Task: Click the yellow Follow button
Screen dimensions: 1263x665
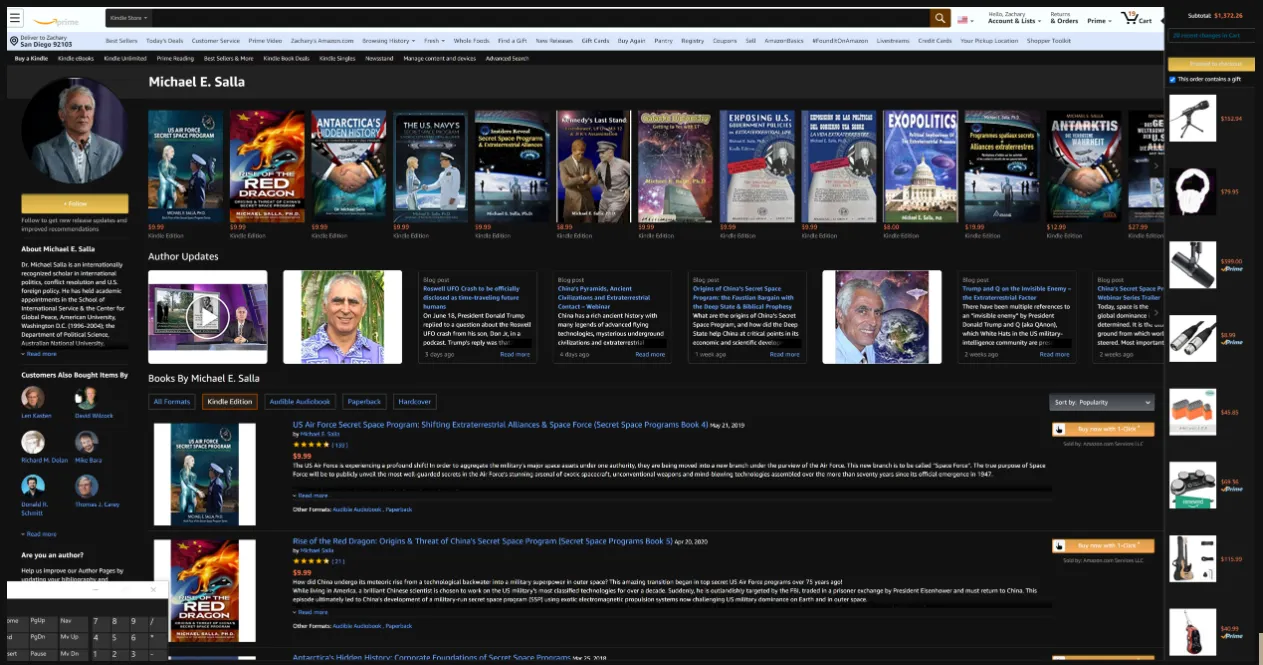Action: pos(74,203)
